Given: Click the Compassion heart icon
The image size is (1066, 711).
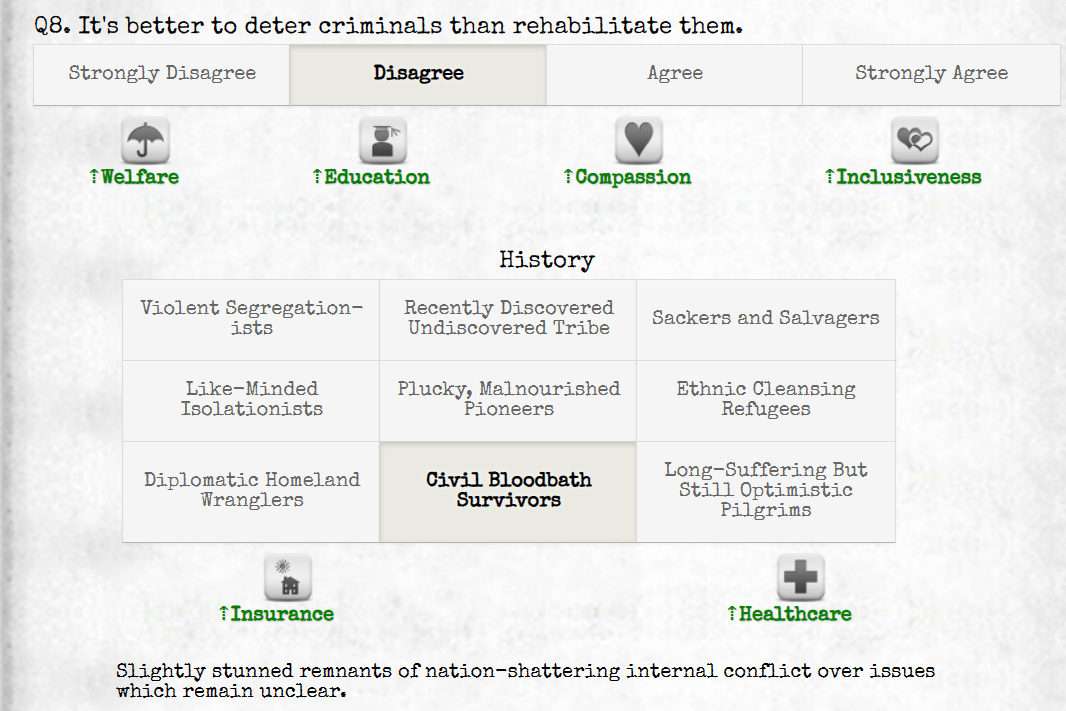Looking at the screenshot, I should pyautogui.click(x=638, y=141).
